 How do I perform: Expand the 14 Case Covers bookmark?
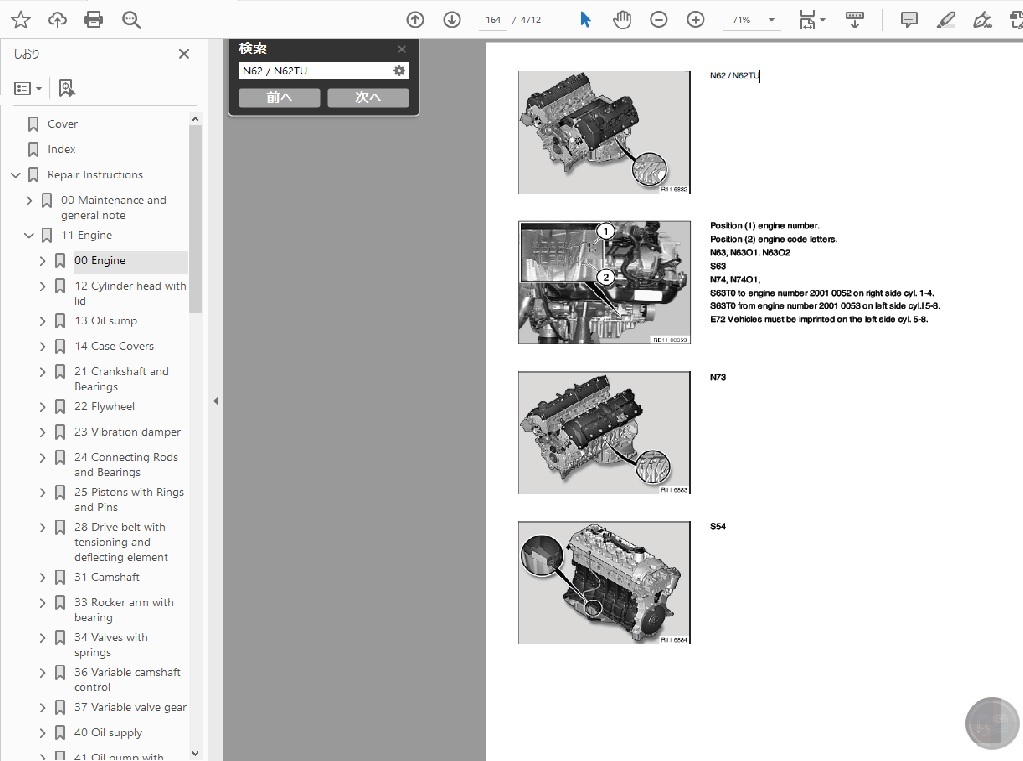click(42, 347)
